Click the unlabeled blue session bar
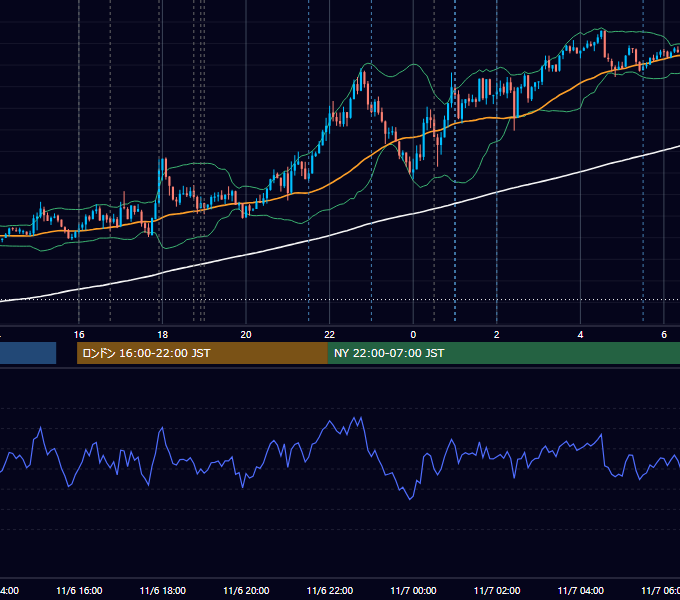 point(28,353)
